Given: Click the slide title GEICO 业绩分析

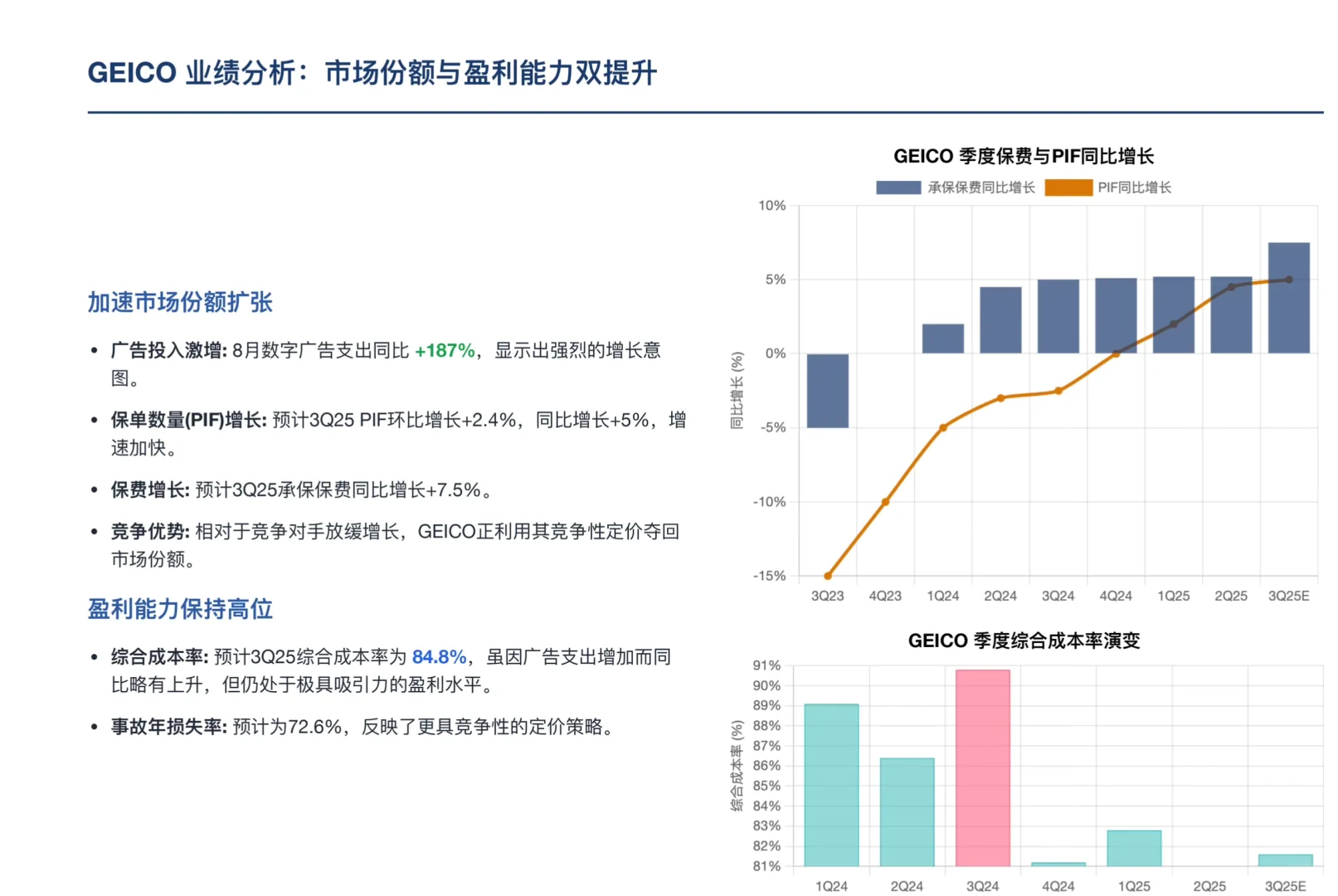Looking at the screenshot, I should [x=372, y=73].
